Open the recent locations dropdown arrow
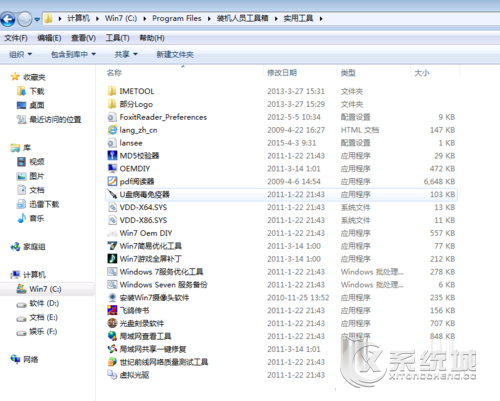This screenshot has width=500, height=401. point(37,19)
